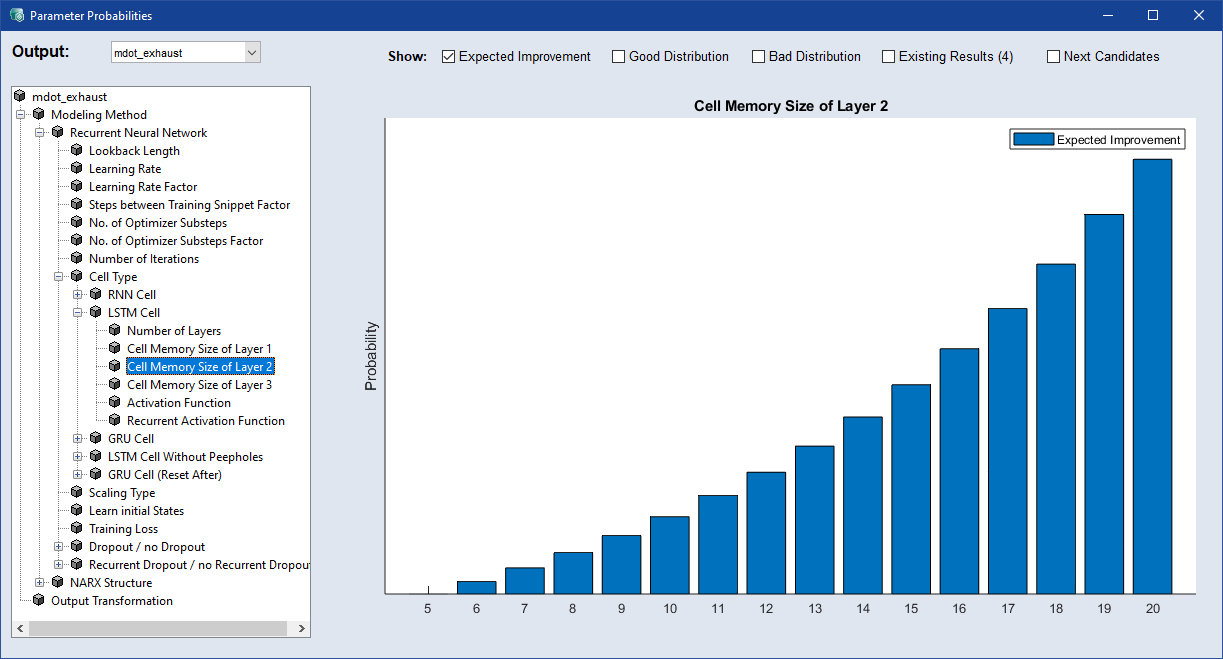Click the cube icon next to Number of Layers
The height and width of the screenshot is (659, 1223).
(114, 331)
